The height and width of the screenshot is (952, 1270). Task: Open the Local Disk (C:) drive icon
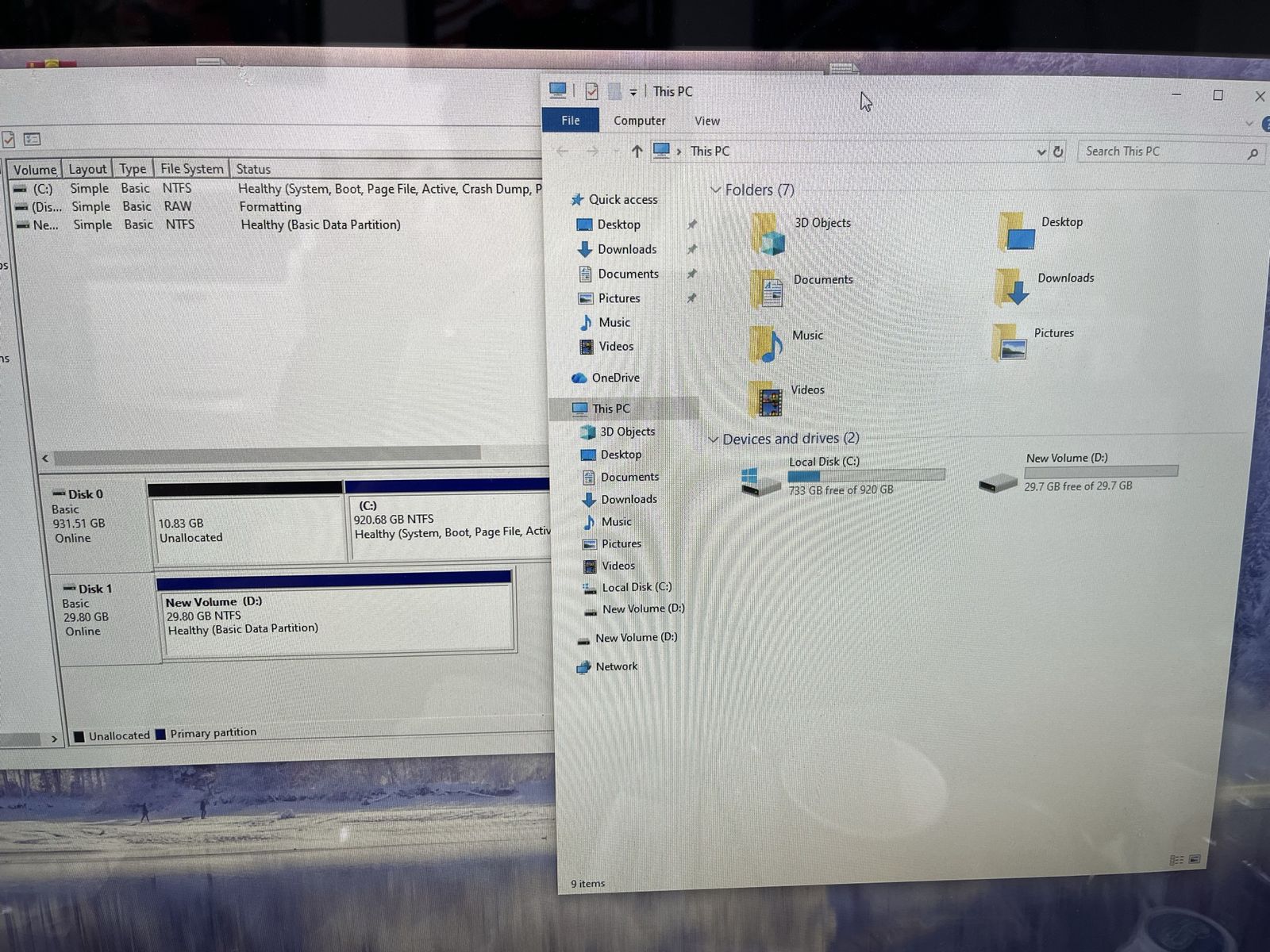[760, 481]
